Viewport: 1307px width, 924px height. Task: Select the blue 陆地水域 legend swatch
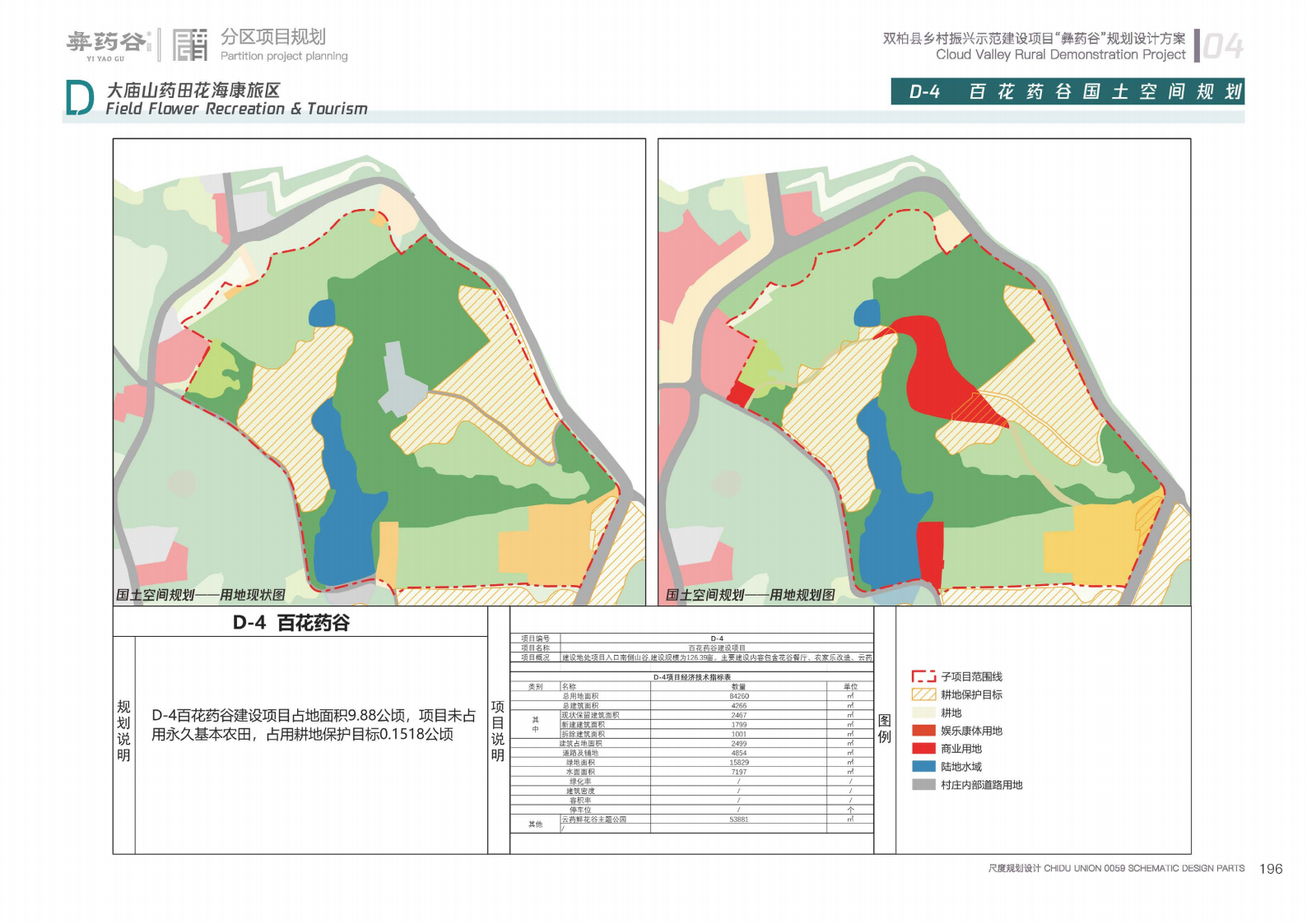923,766
